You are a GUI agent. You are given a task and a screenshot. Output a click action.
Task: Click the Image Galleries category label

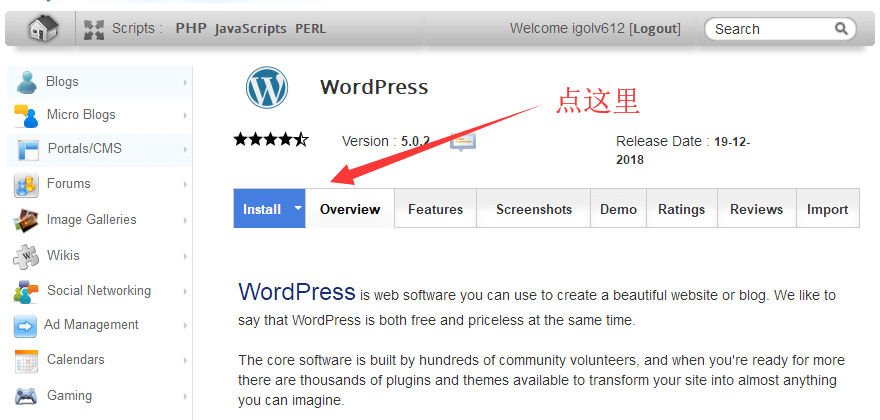[x=91, y=220]
